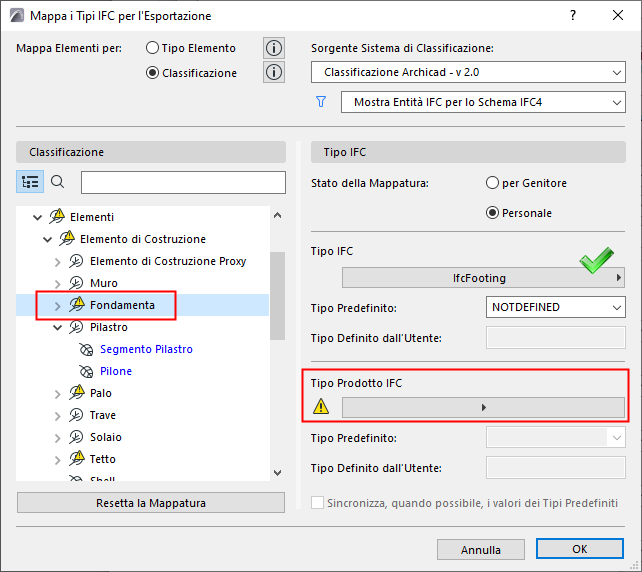Select the Tipo Elemento radio button
642x572 pixels.
[152, 48]
